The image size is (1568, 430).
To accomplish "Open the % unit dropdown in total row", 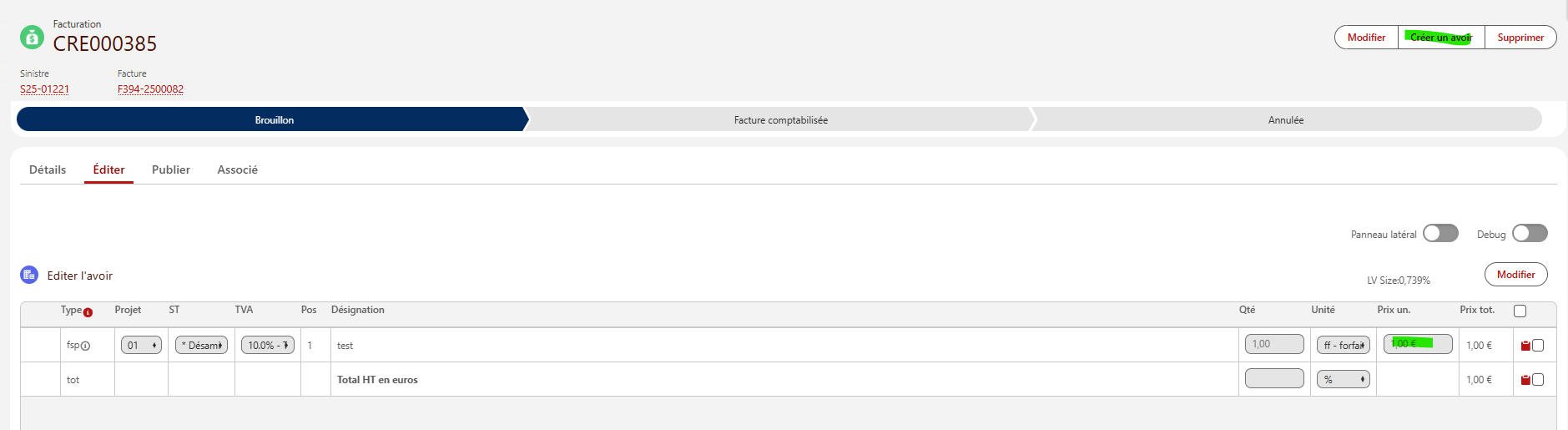I will click(1344, 379).
